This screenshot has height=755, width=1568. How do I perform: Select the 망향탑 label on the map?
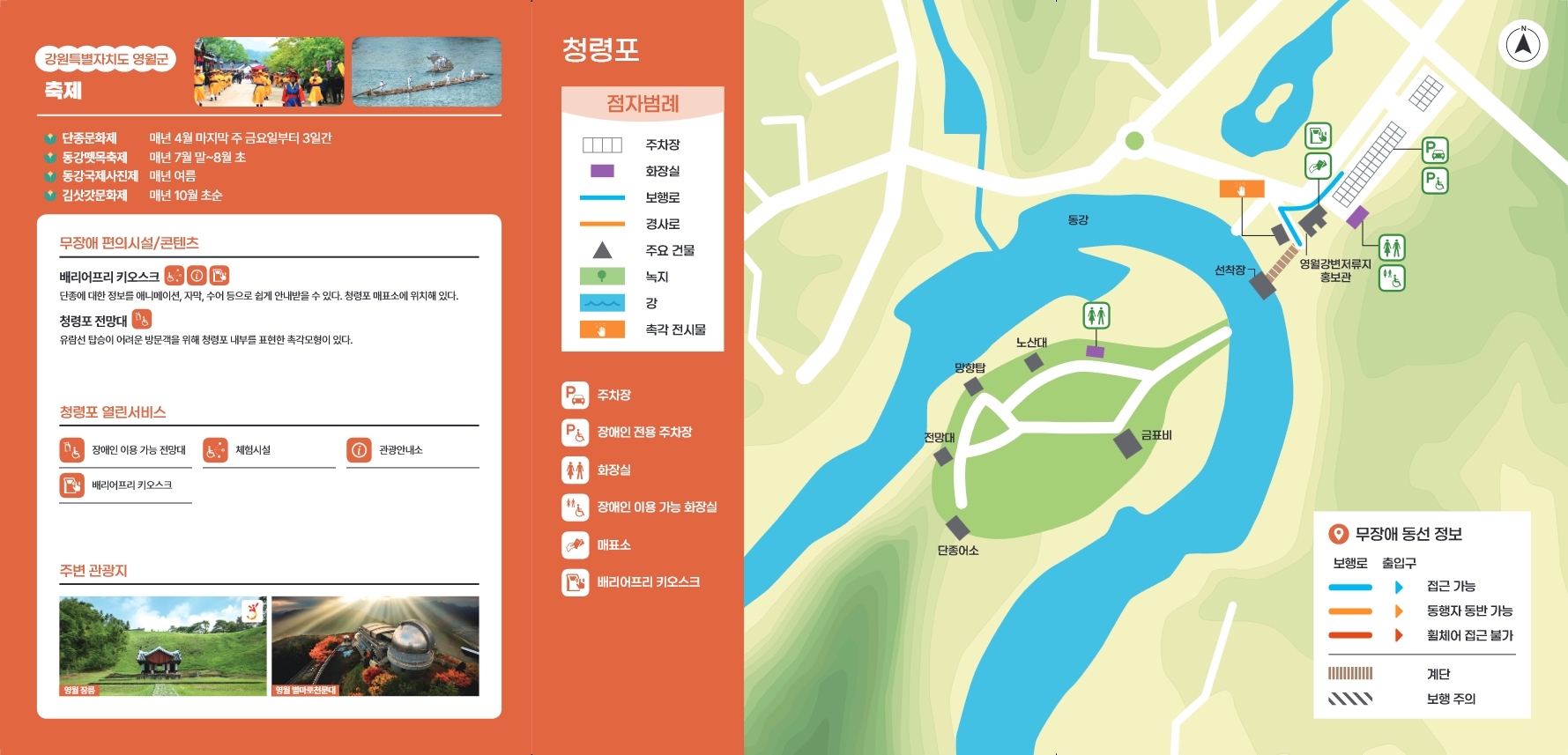(x=970, y=367)
